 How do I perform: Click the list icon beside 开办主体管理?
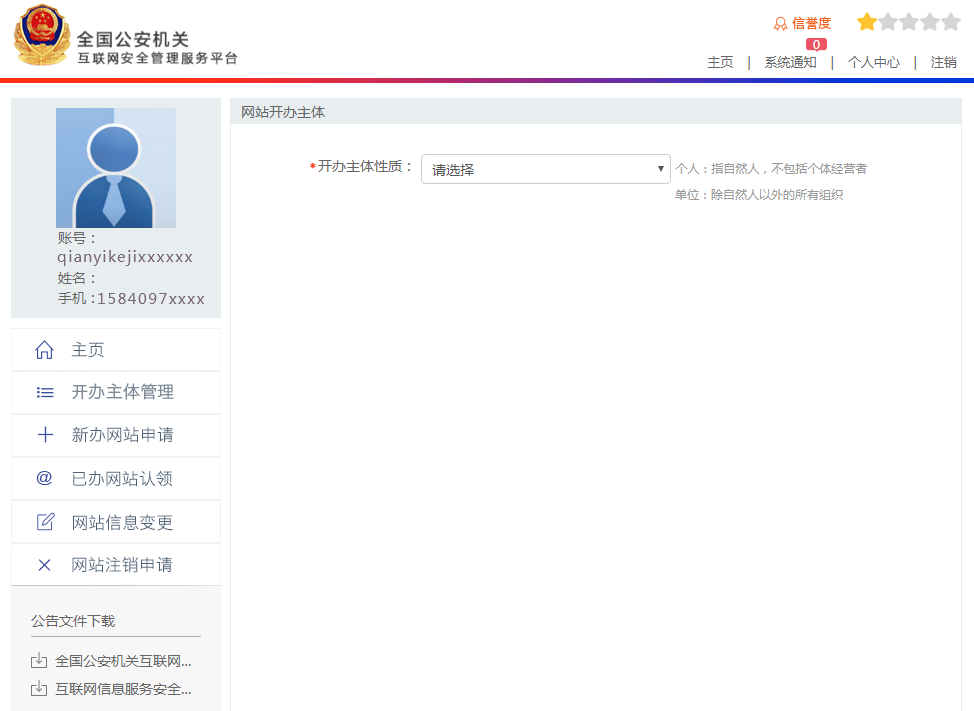click(44, 392)
